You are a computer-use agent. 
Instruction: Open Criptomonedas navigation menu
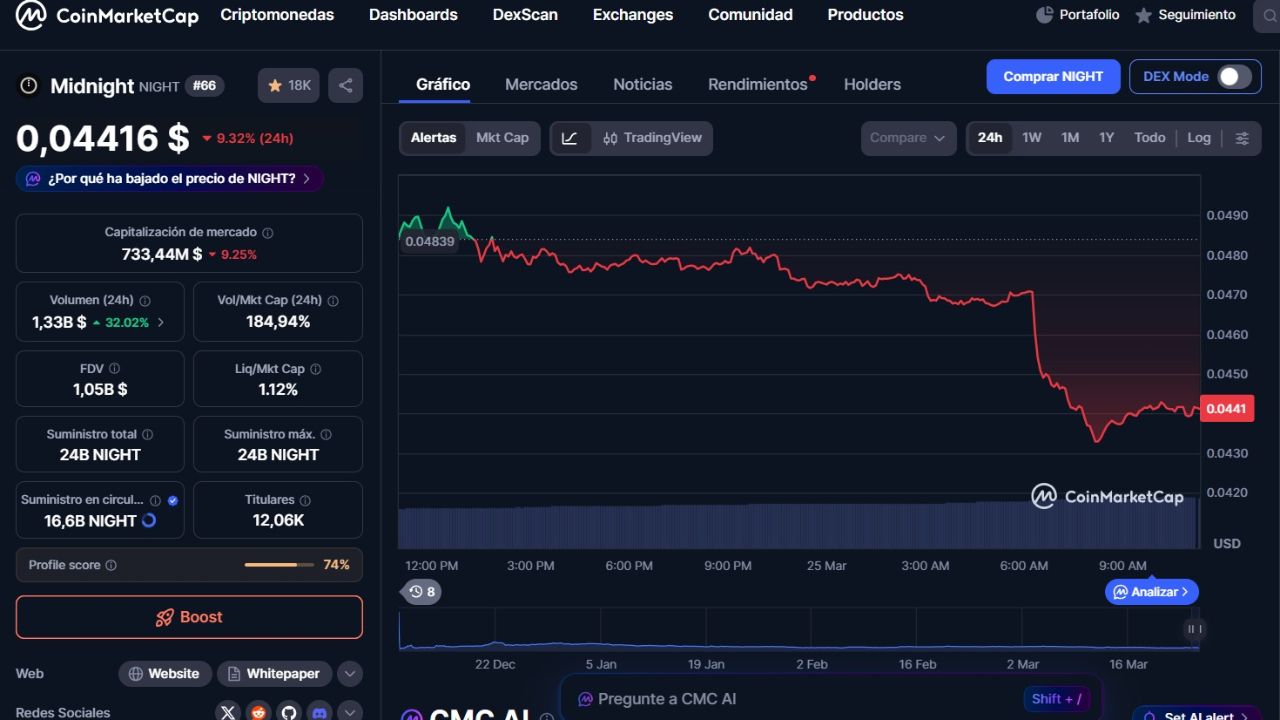click(x=277, y=15)
